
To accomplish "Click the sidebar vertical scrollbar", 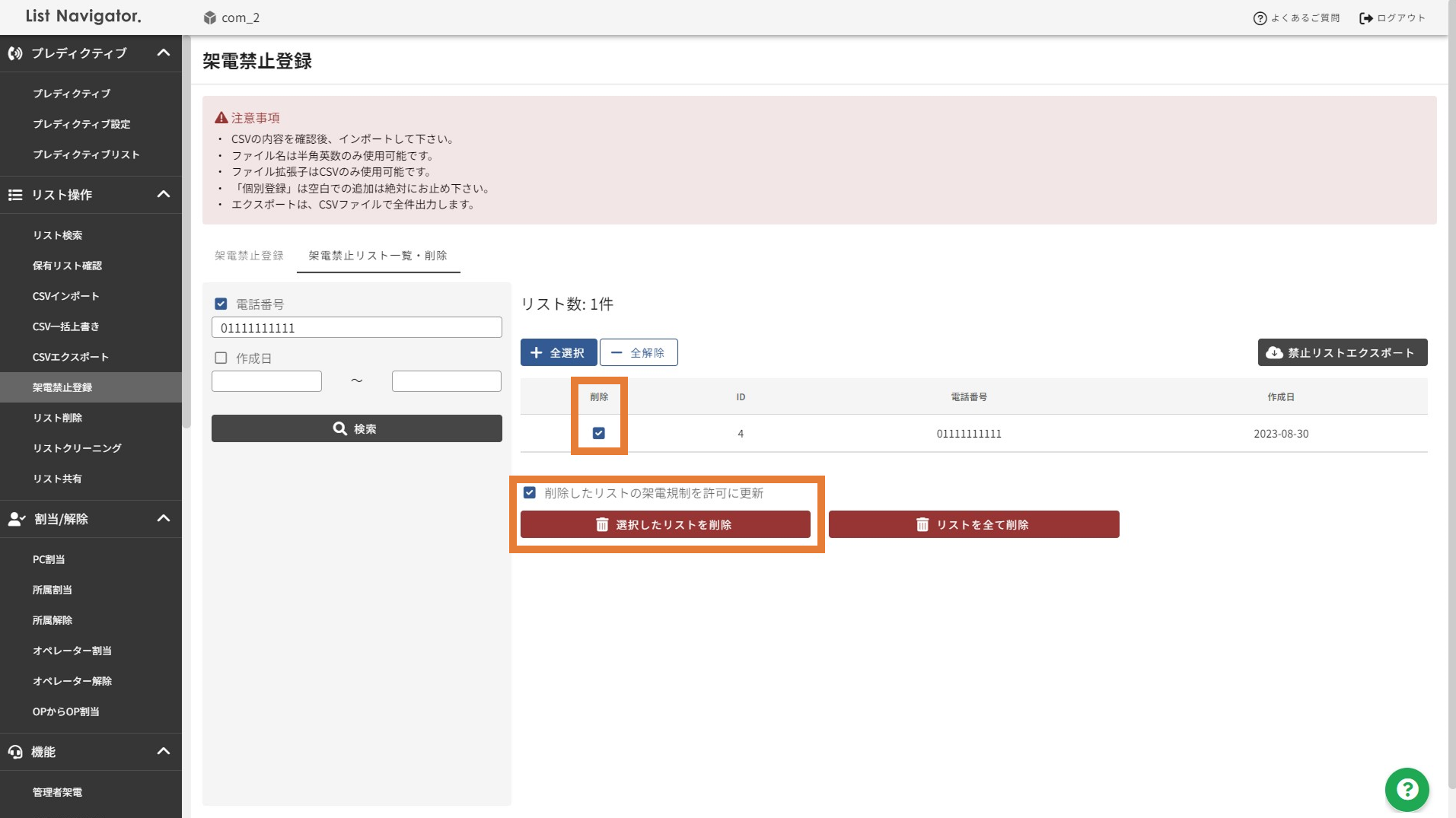I will point(186,228).
